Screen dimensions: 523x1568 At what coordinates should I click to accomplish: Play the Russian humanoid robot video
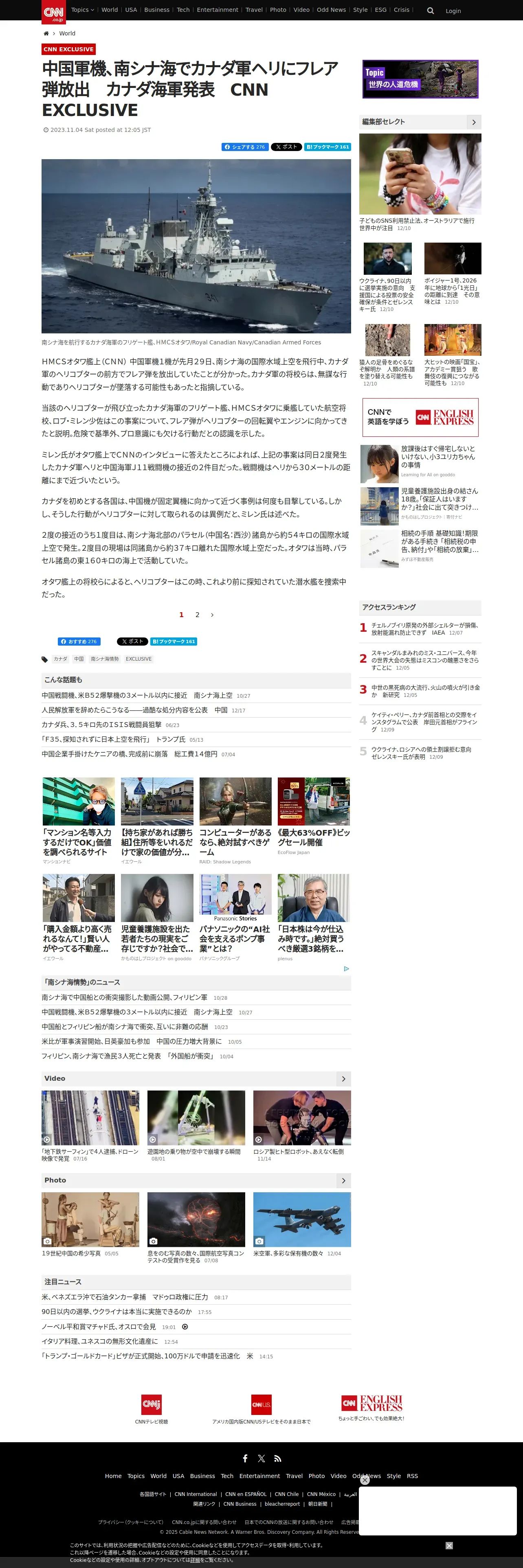302,1118
